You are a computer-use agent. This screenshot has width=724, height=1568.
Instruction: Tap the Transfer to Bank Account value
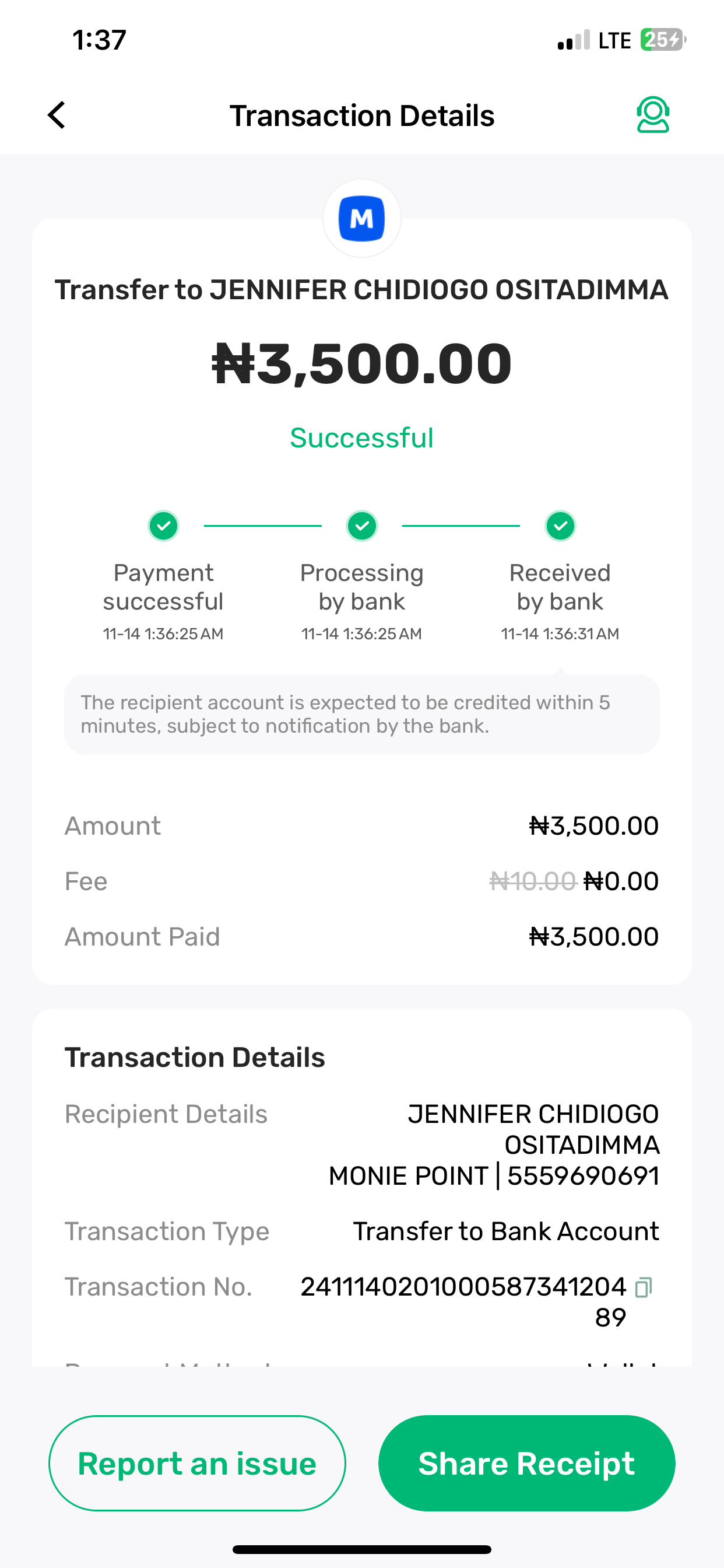coord(505,1231)
